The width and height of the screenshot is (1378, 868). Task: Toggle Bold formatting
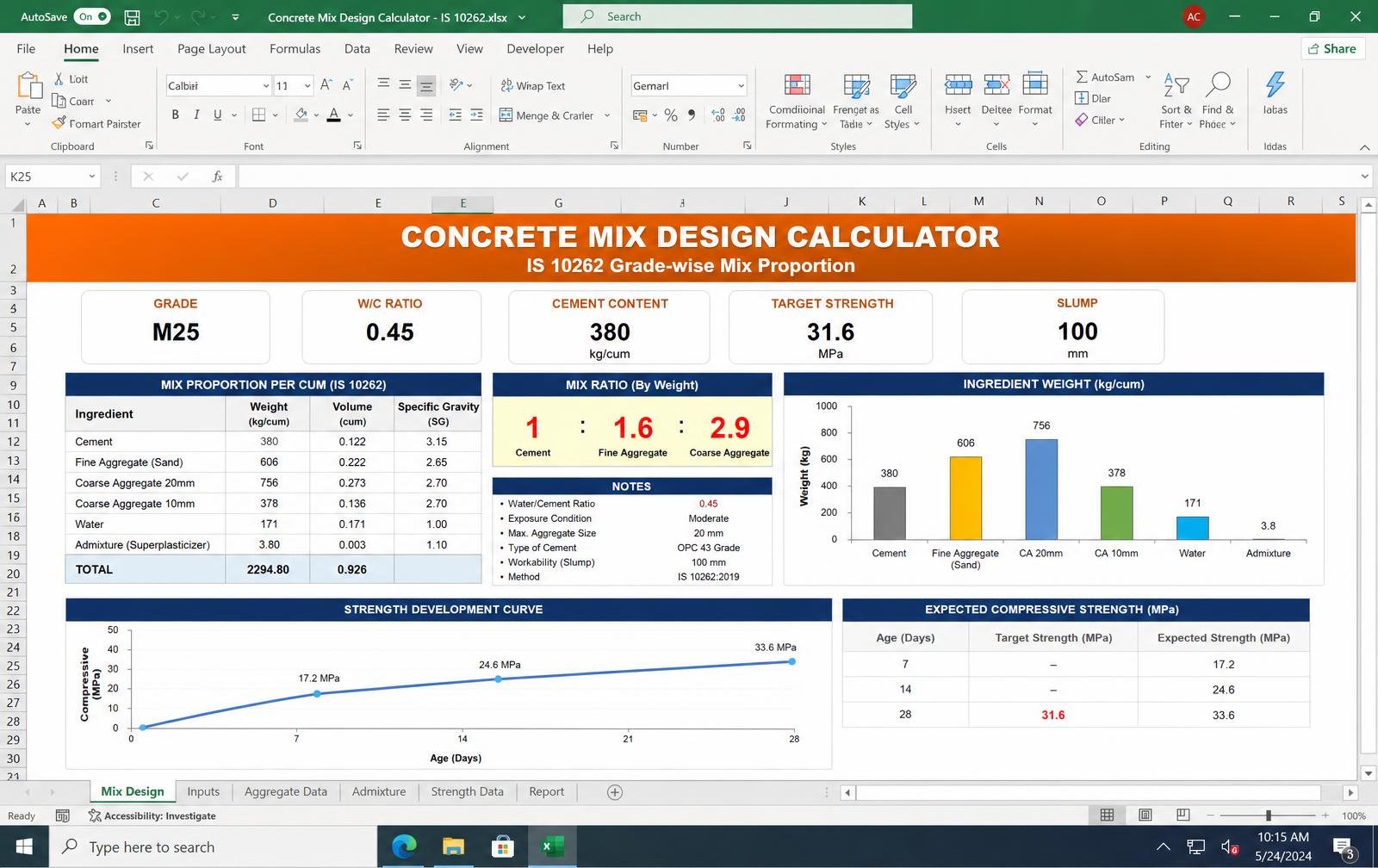pos(176,115)
